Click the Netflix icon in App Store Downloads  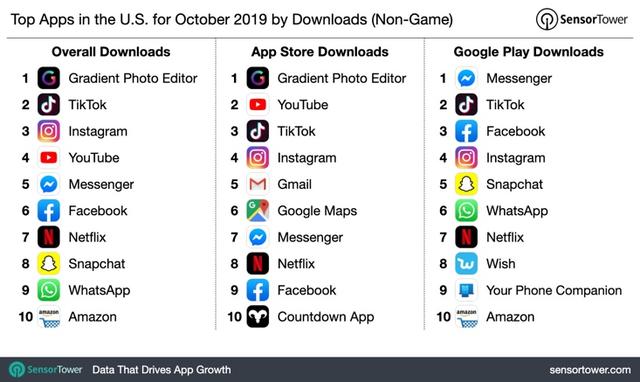258,264
